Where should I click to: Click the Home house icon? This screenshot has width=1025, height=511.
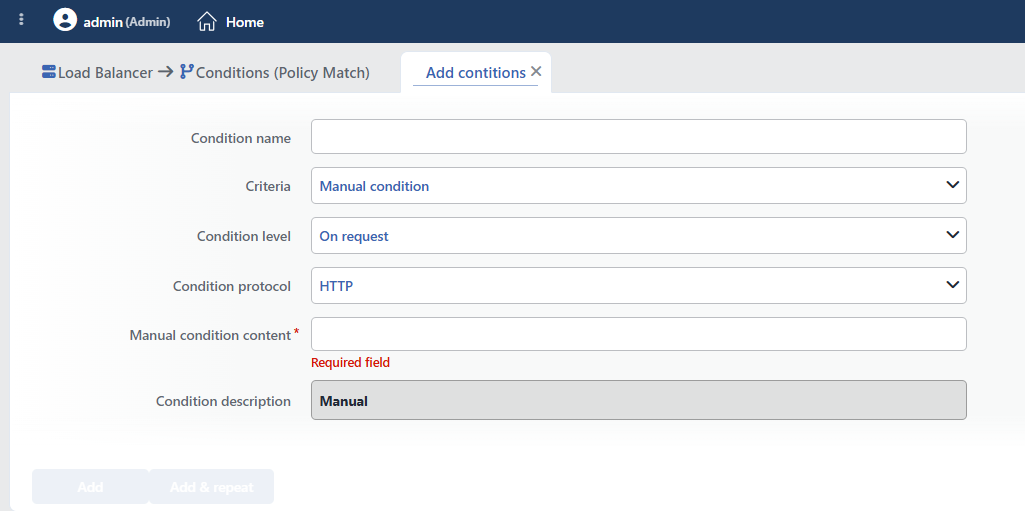(x=207, y=22)
